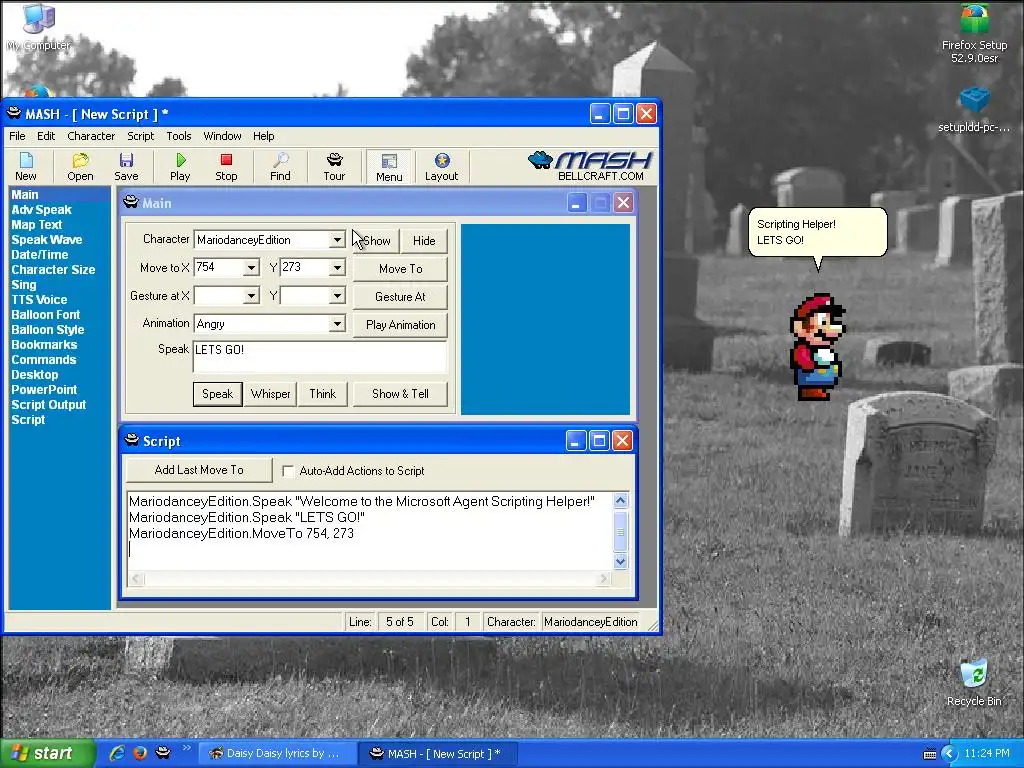Click the Think button

pyautogui.click(x=323, y=394)
